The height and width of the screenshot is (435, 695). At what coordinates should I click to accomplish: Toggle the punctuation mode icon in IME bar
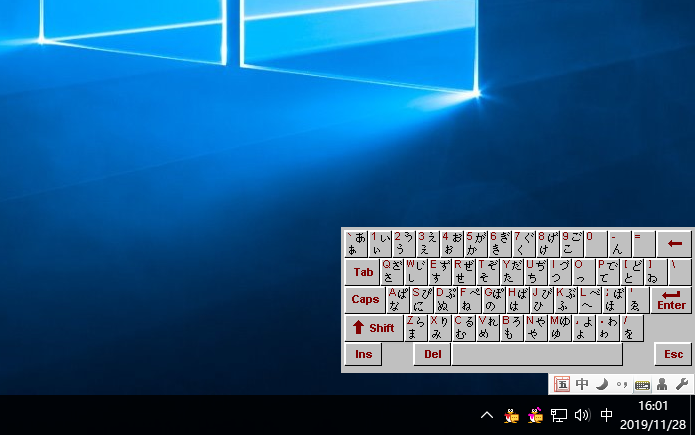(x=621, y=384)
